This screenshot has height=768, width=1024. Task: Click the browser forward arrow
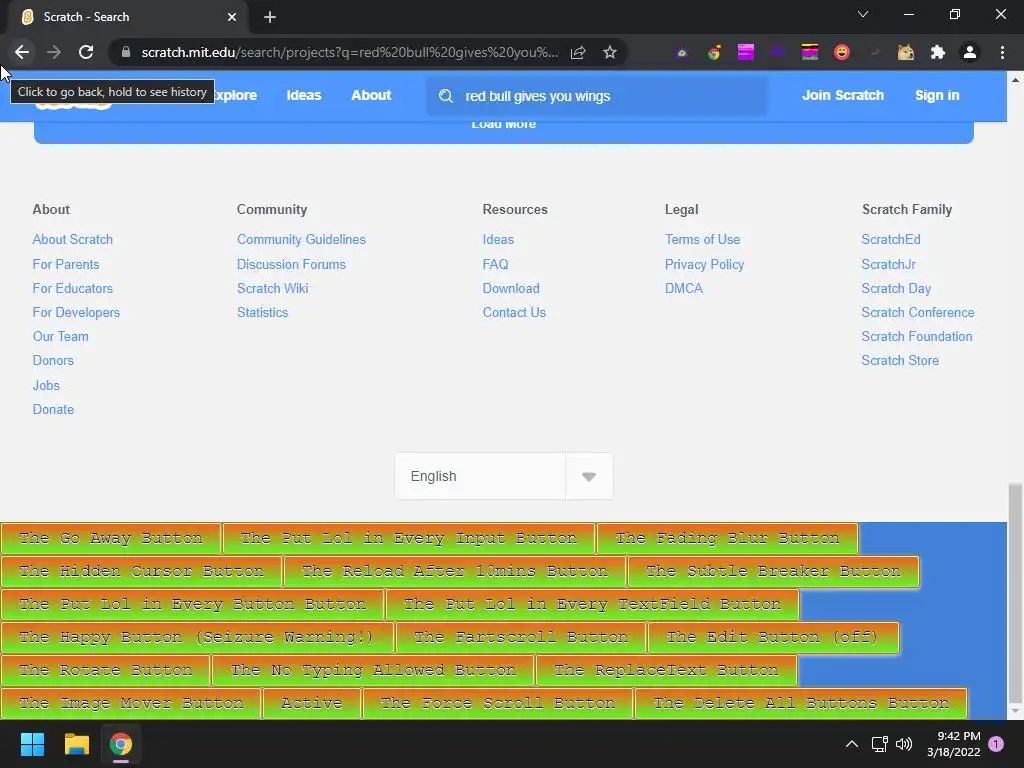(54, 52)
